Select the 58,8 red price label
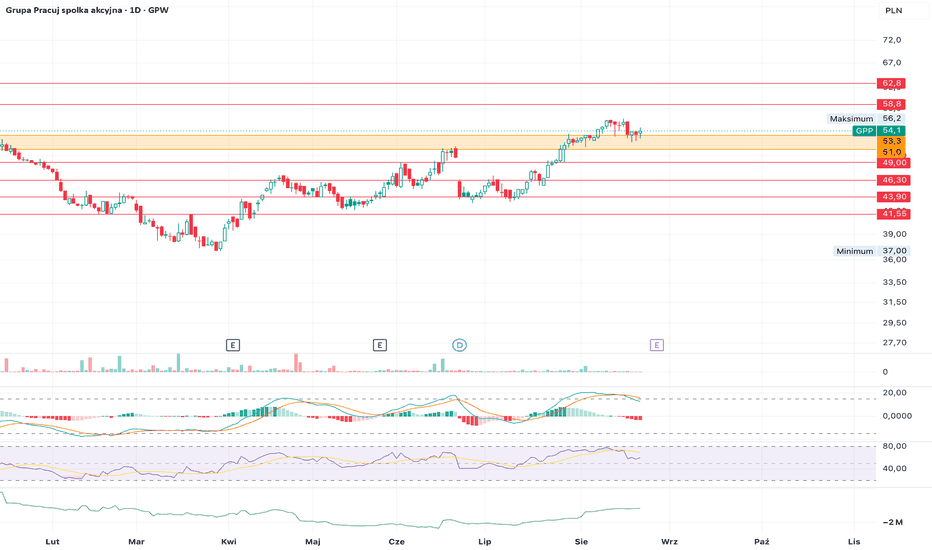 point(891,104)
